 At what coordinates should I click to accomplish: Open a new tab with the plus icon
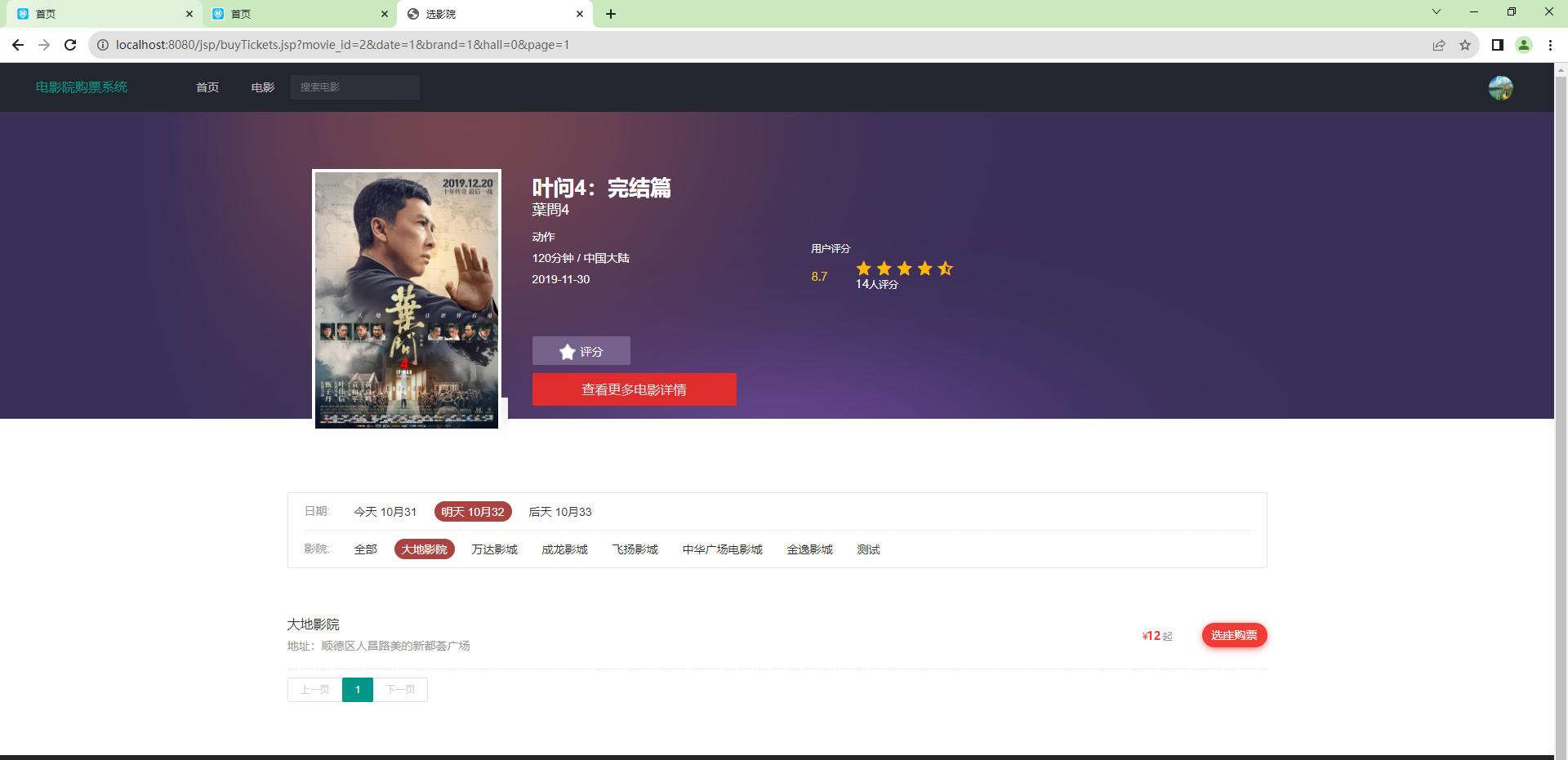pyautogui.click(x=611, y=13)
